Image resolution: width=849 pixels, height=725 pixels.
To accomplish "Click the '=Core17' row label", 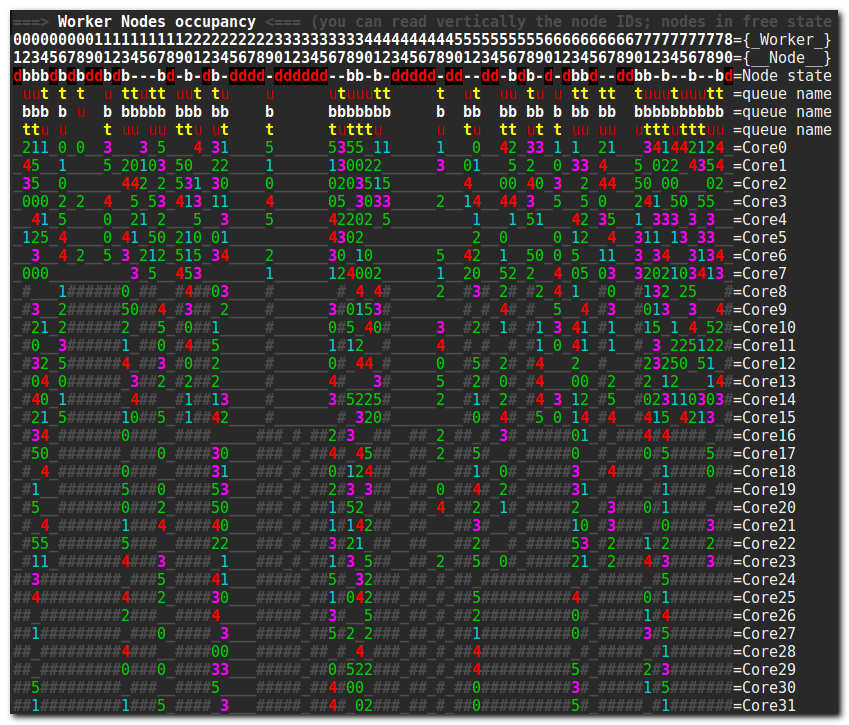I will point(765,454).
